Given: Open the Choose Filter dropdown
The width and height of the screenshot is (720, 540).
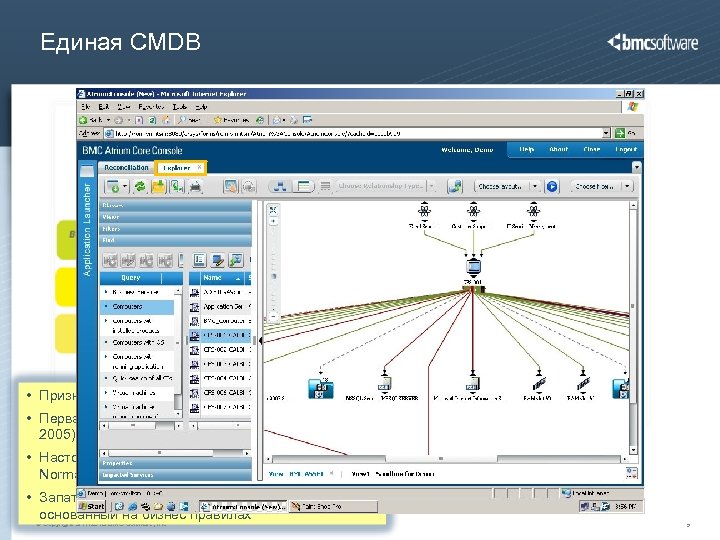Looking at the screenshot, I should tap(602, 186).
